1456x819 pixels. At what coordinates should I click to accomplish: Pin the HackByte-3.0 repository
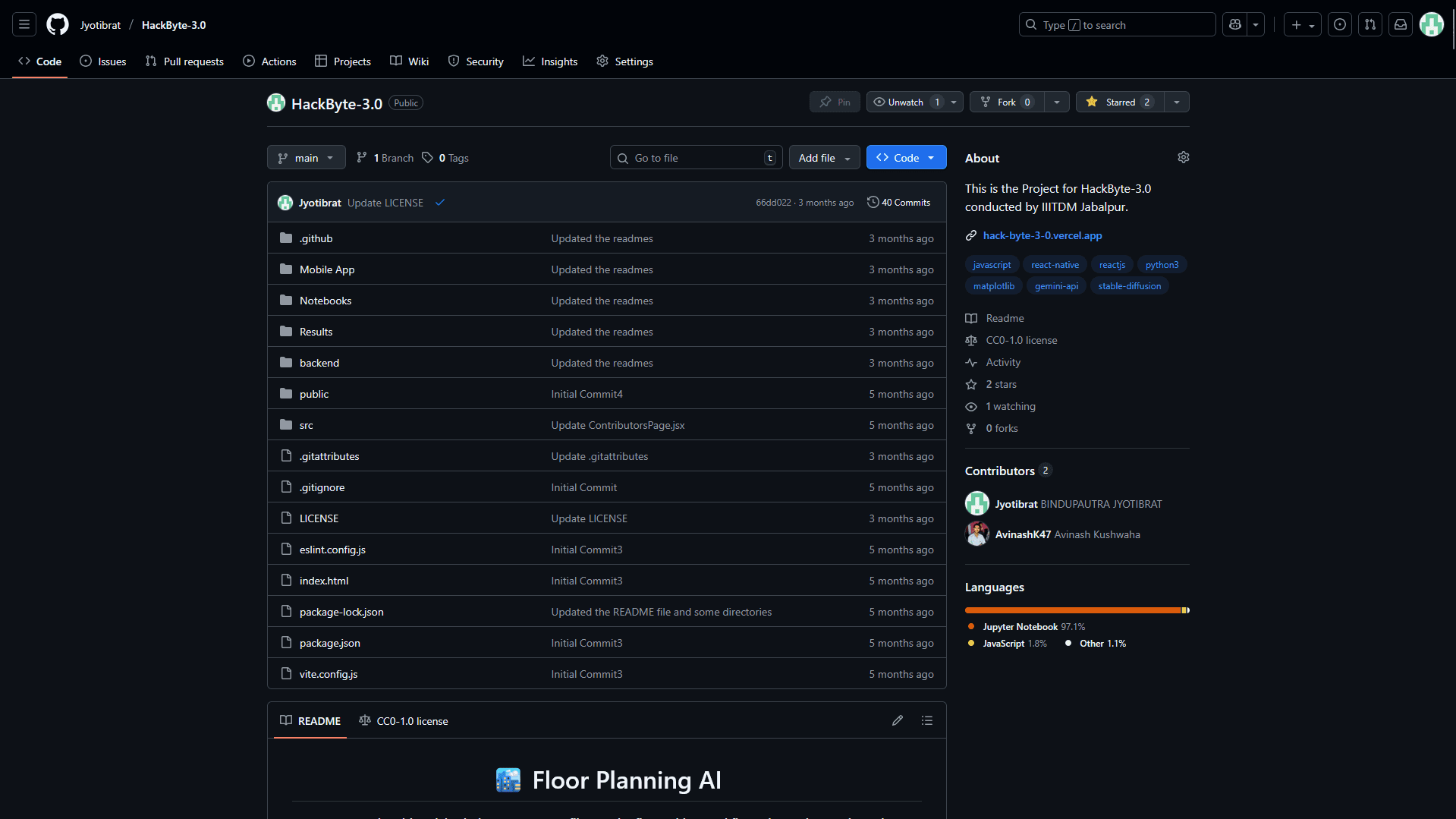[835, 102]
